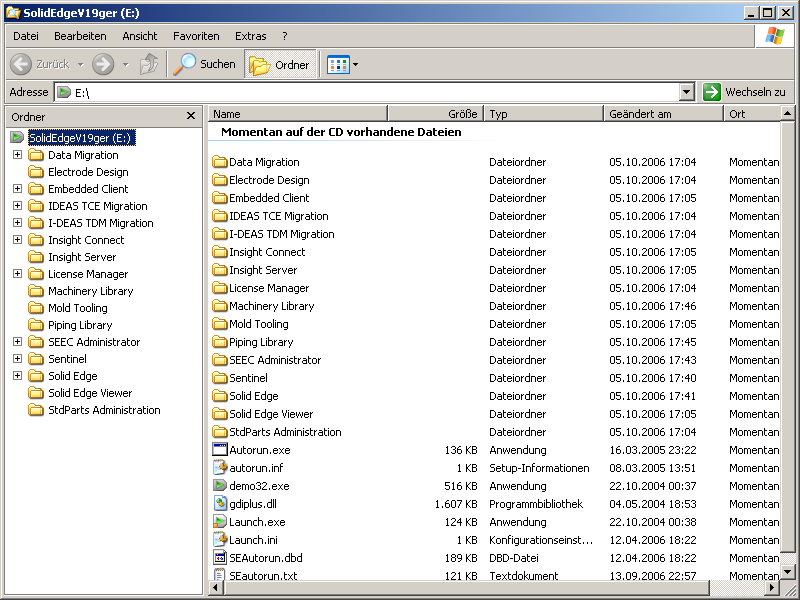
Task: Open the ? help menu
Action: pos(285,36)
